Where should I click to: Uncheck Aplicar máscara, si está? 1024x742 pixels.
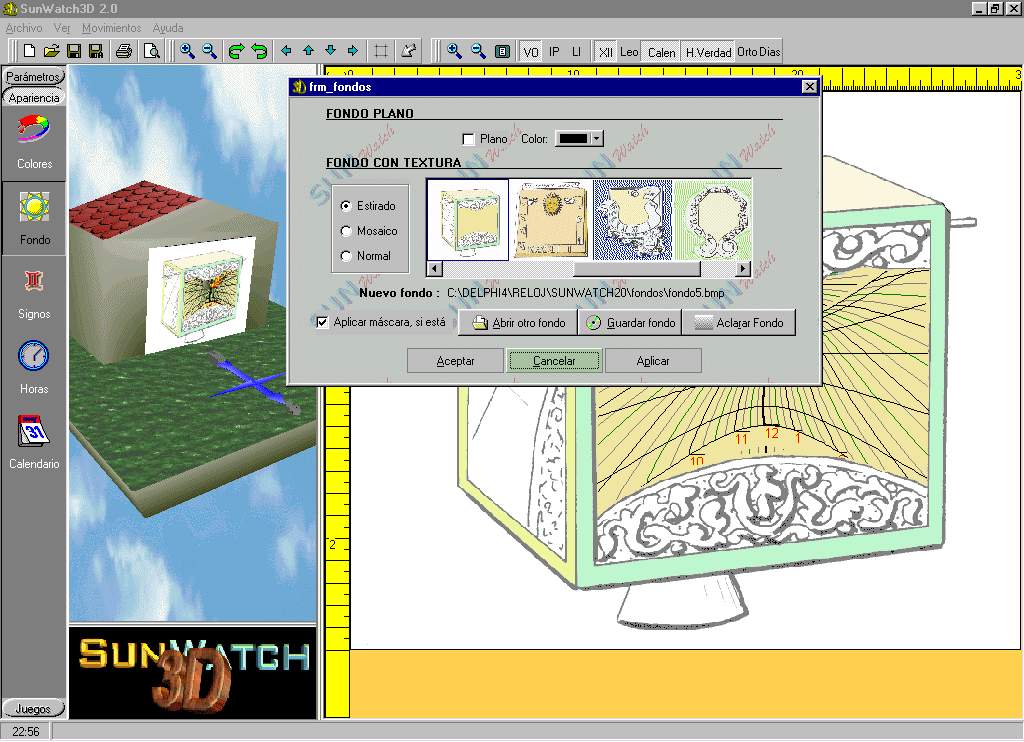click(x=322, y=322)
